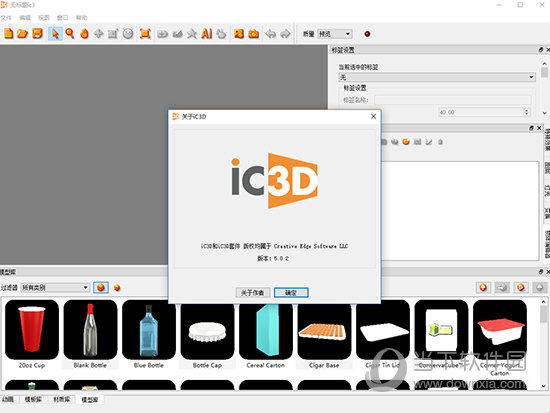Click the label settings panel scrollbar down arrow

pos(544,113)
